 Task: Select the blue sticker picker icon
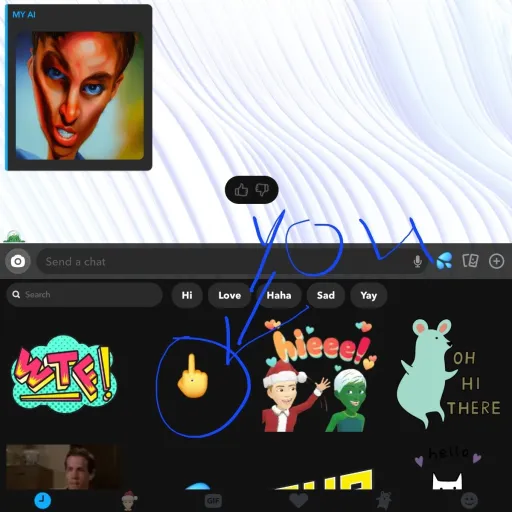coord(445,261)
